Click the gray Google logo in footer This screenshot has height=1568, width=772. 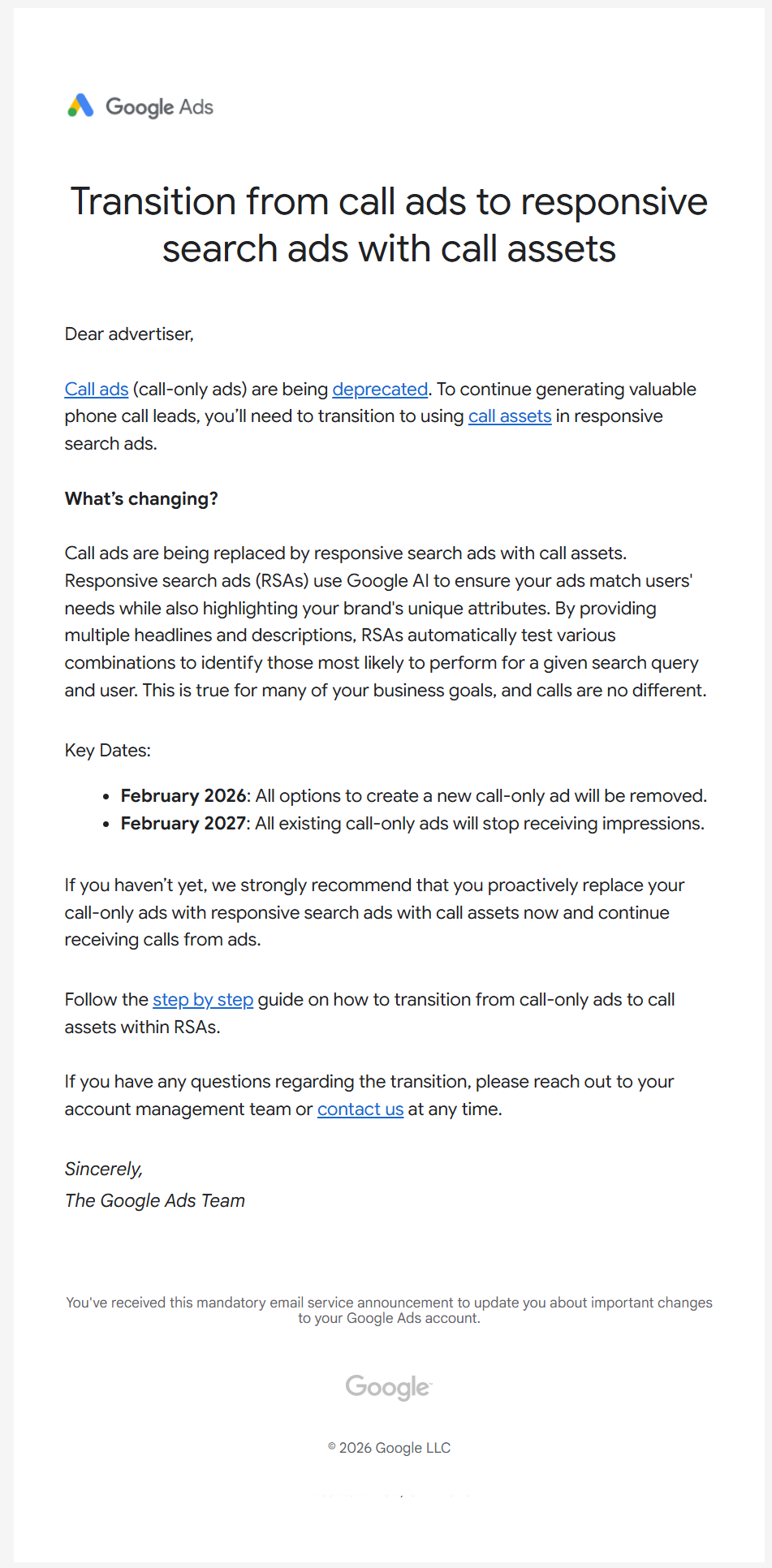point(388,1387)
